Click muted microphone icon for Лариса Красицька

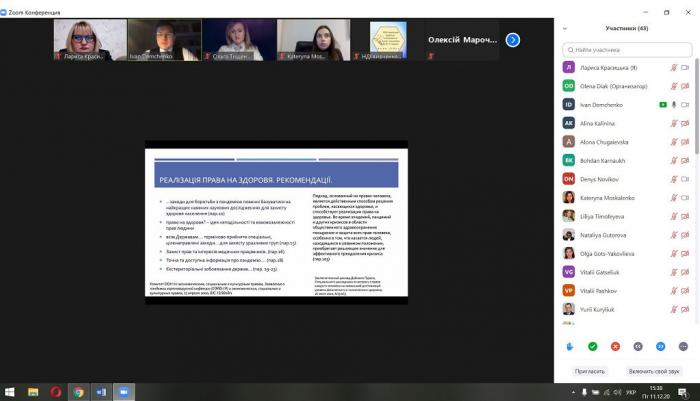point(674,68)
